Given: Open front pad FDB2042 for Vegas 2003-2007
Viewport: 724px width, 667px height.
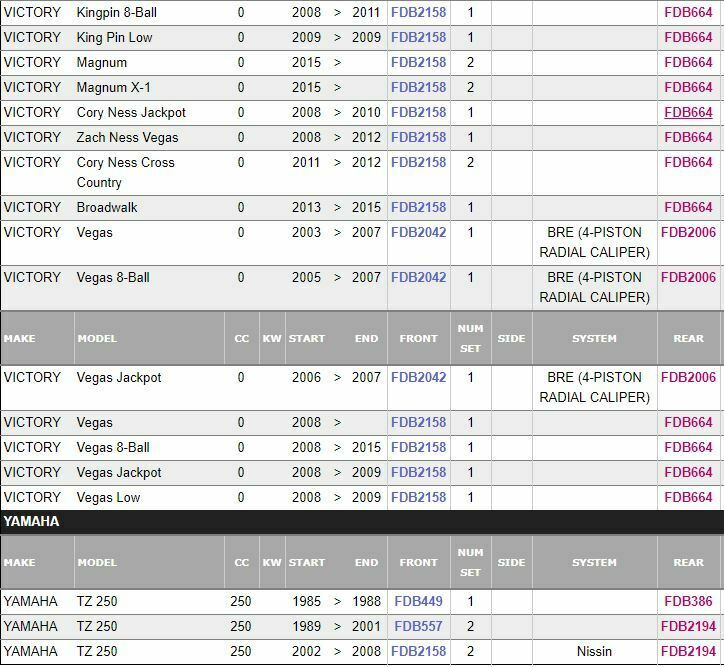Looking at the screenshot, I should (x=418, y=232).
